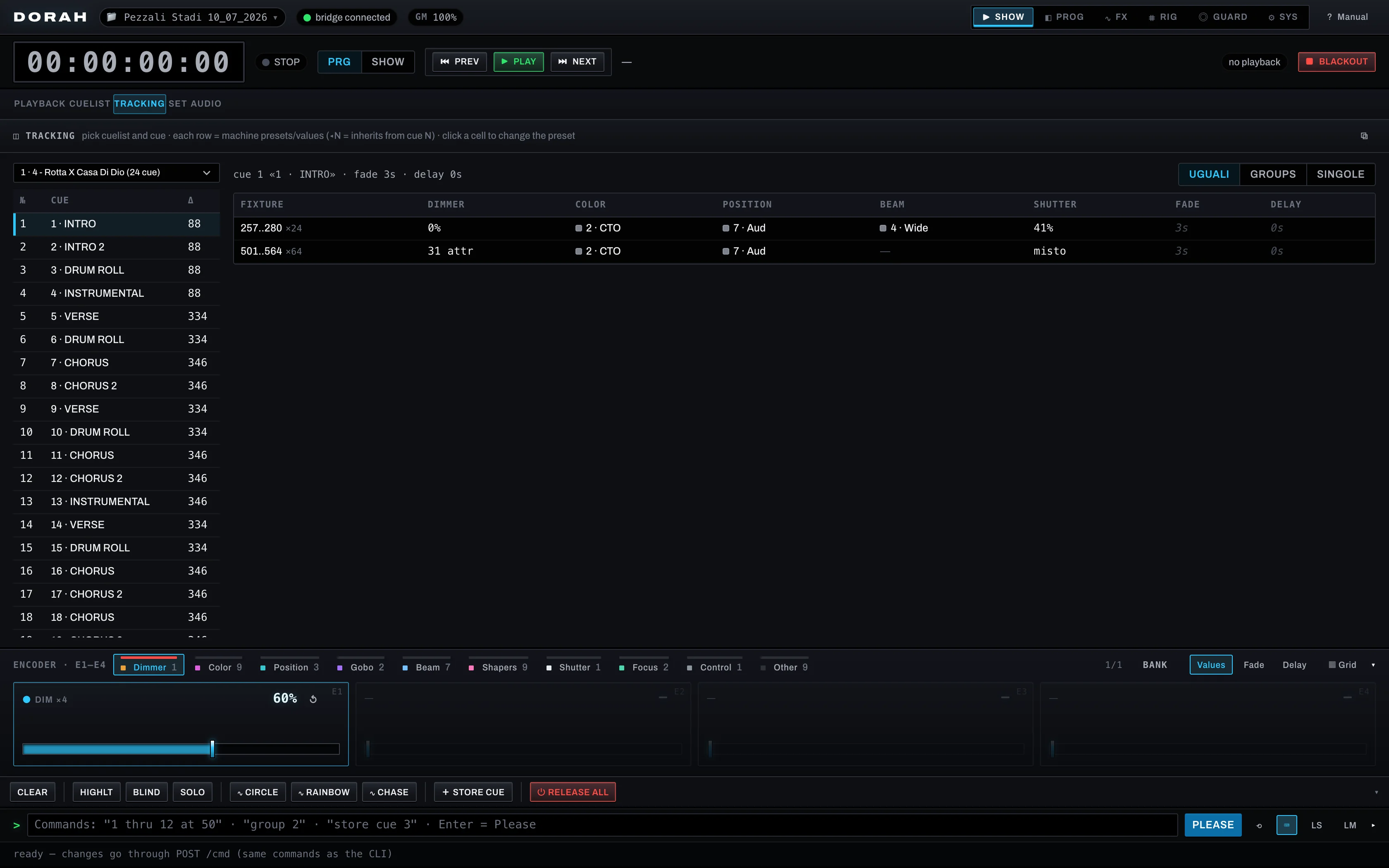Open the SYS settings view
1389x868 pixels.
coord(1283,17)
